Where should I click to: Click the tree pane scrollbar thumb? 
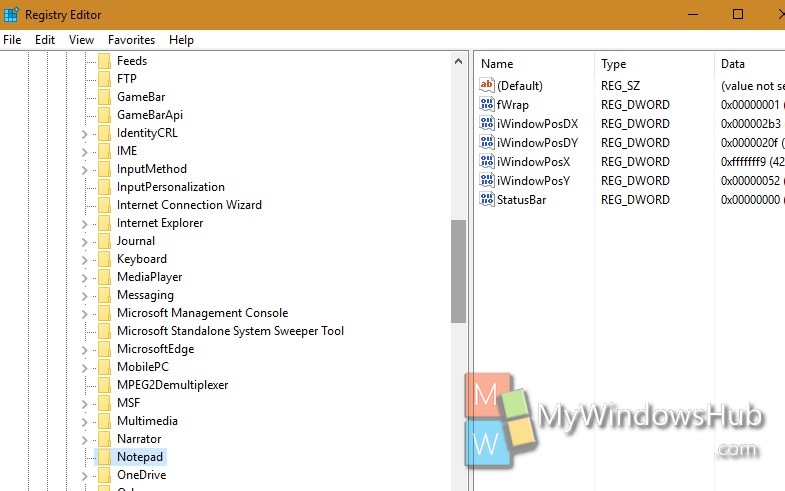pos(458,271)
